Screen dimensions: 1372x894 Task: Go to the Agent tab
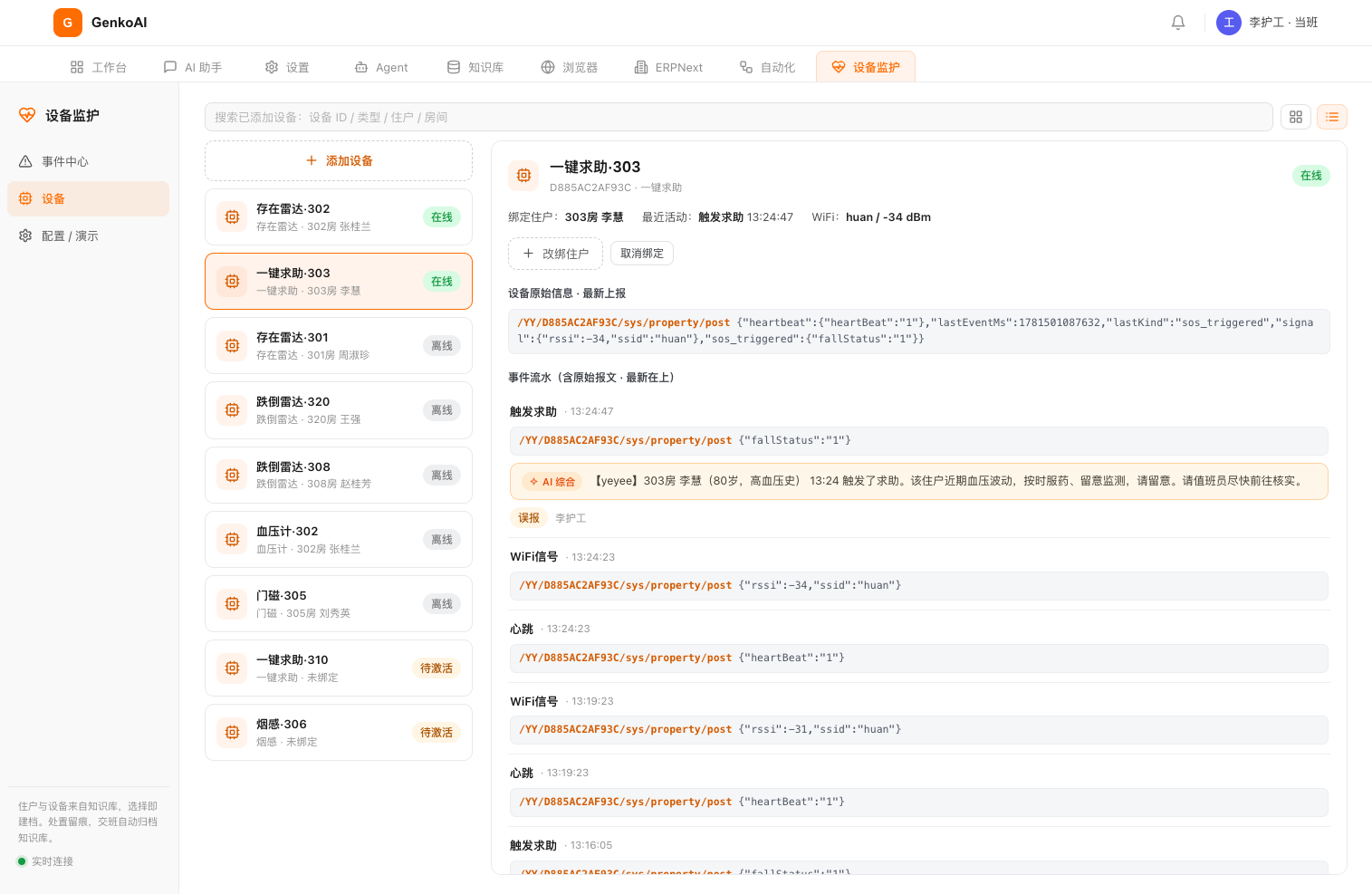(x=381, y=67)
